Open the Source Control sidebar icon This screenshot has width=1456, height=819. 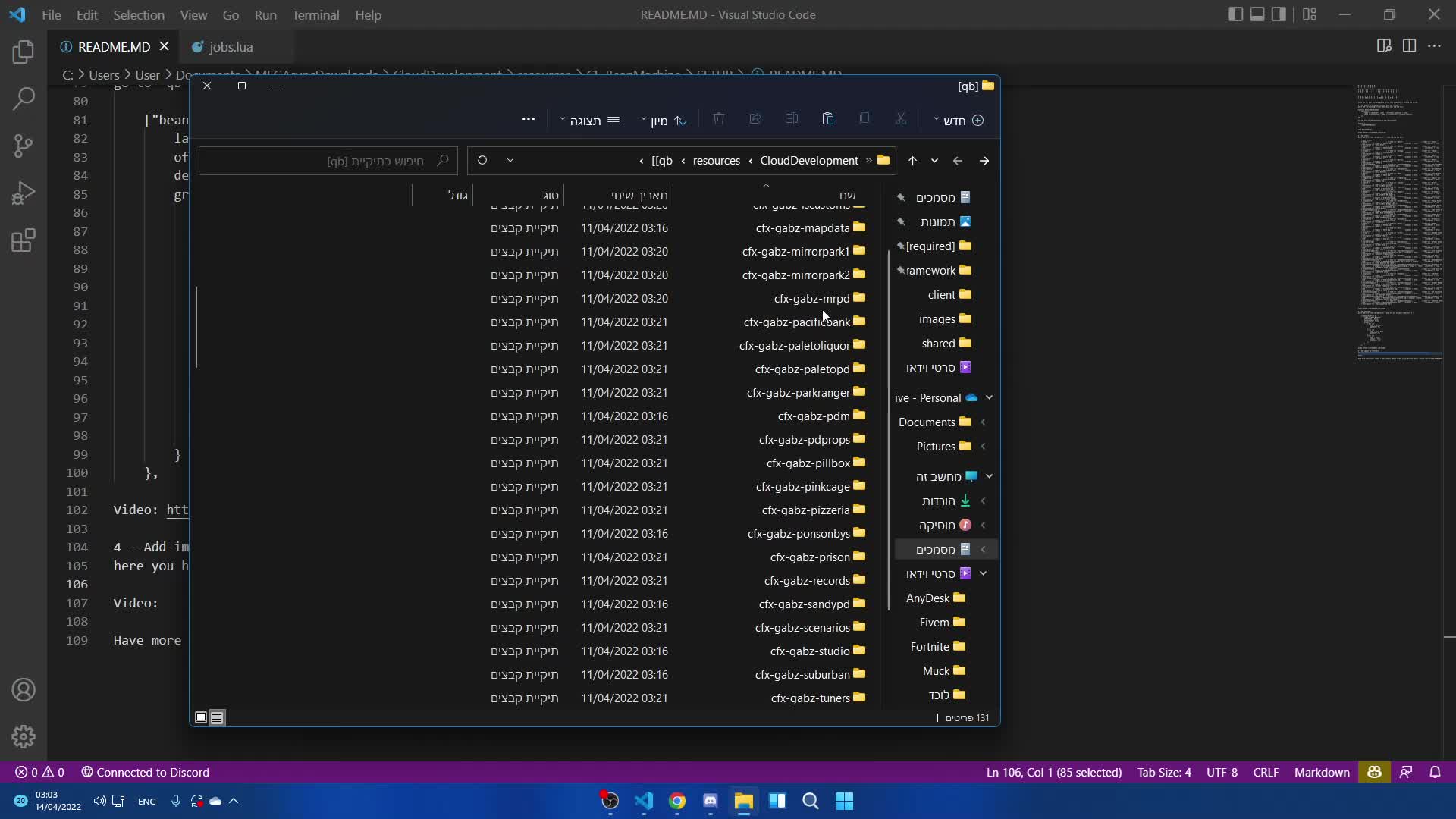tap(24, 146)
